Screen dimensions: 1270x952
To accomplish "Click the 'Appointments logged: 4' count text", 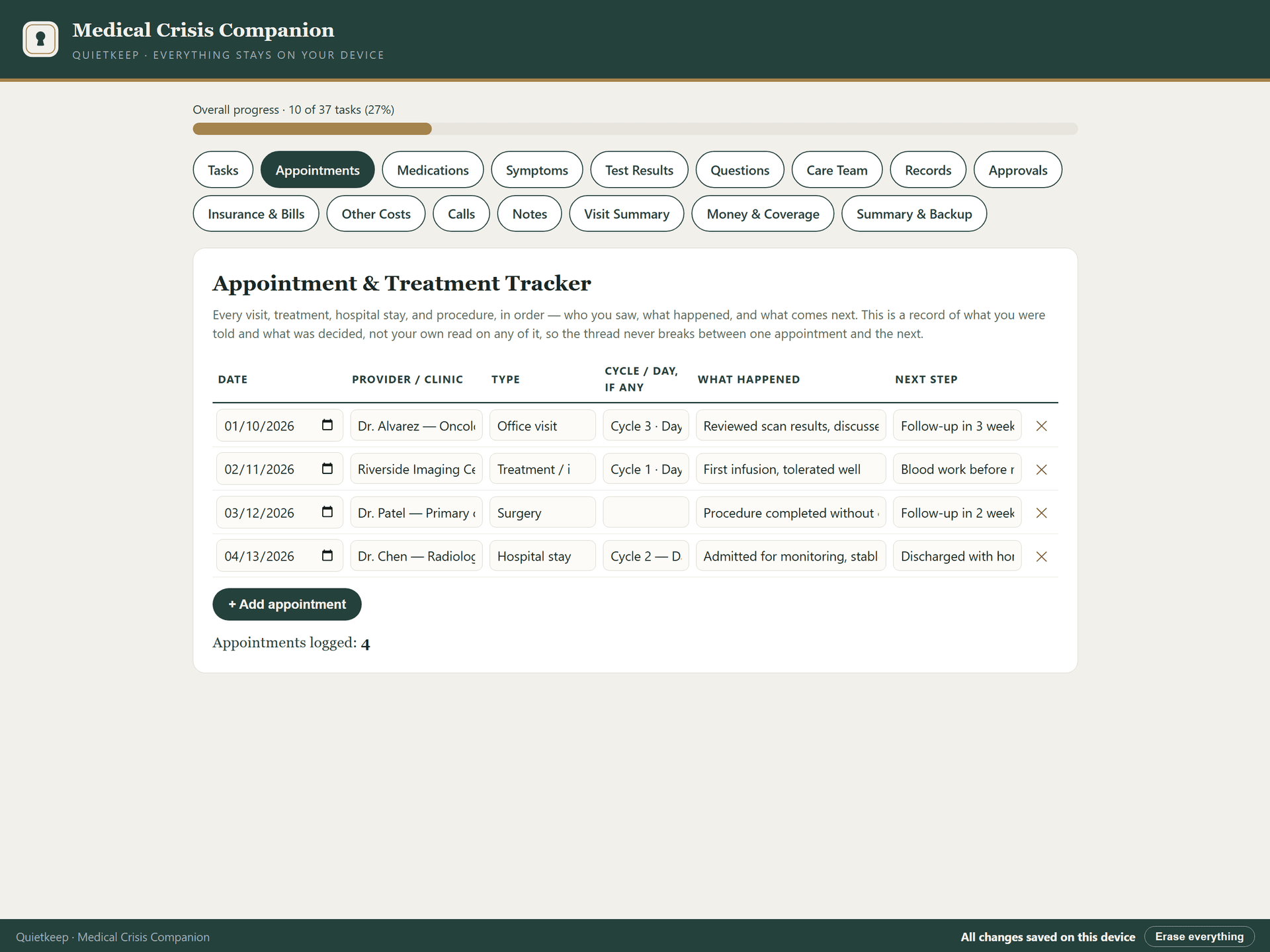I will tap(291, 643).
